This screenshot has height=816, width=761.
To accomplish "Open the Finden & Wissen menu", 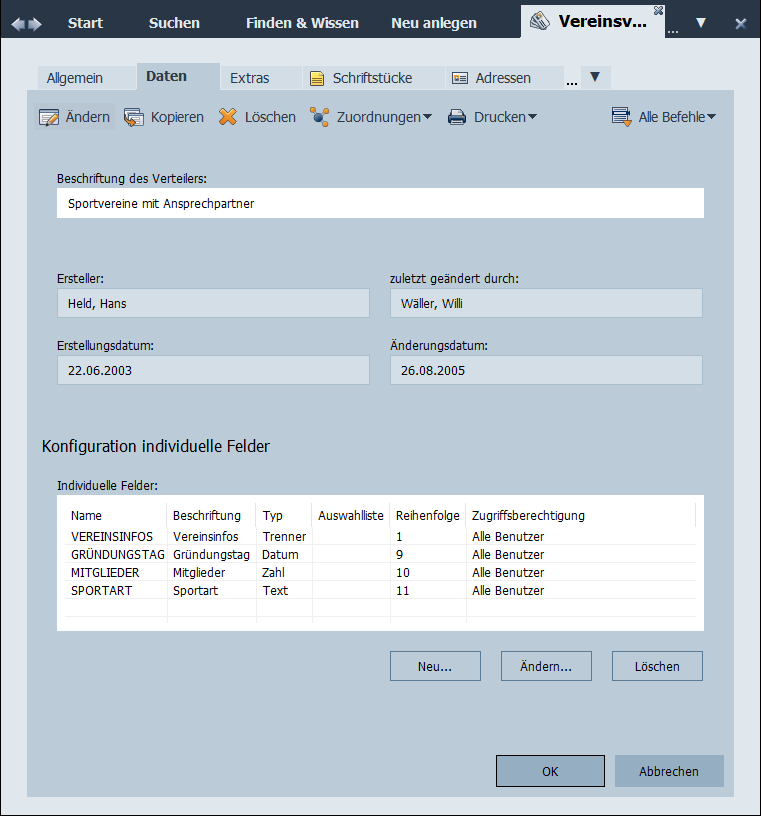I will (x=302, y=23).
